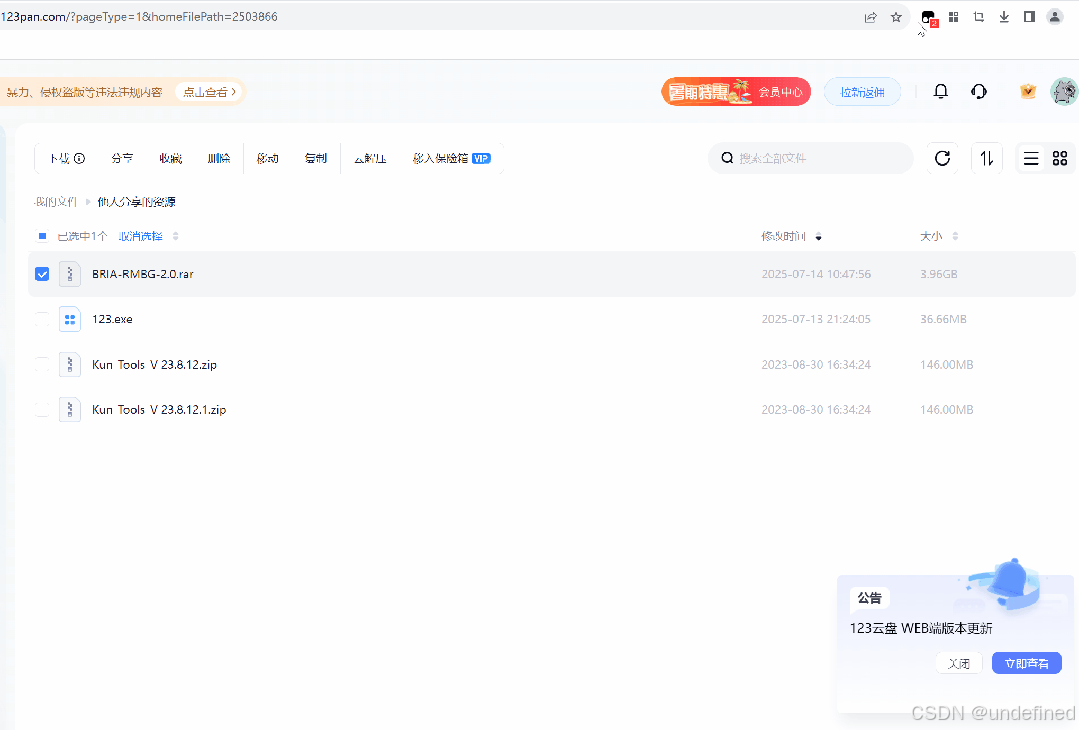
Task: Click 云解压 in the file toolbar
Action: point(370,158)
